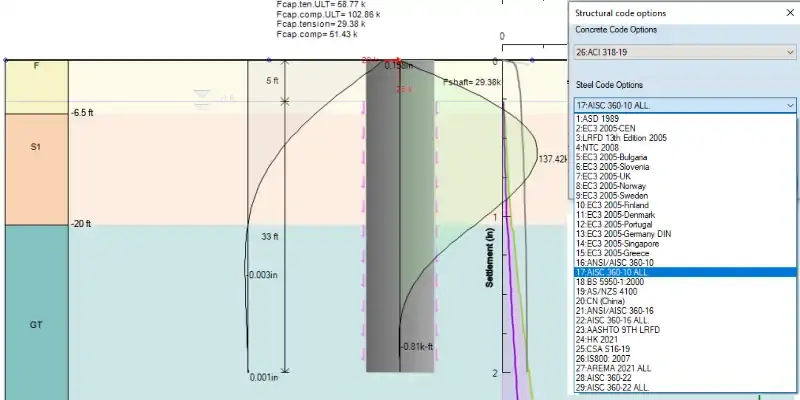800x400 pixels.
Task: Click the -0.003in displacement label
Action: [x=262, y=276]
